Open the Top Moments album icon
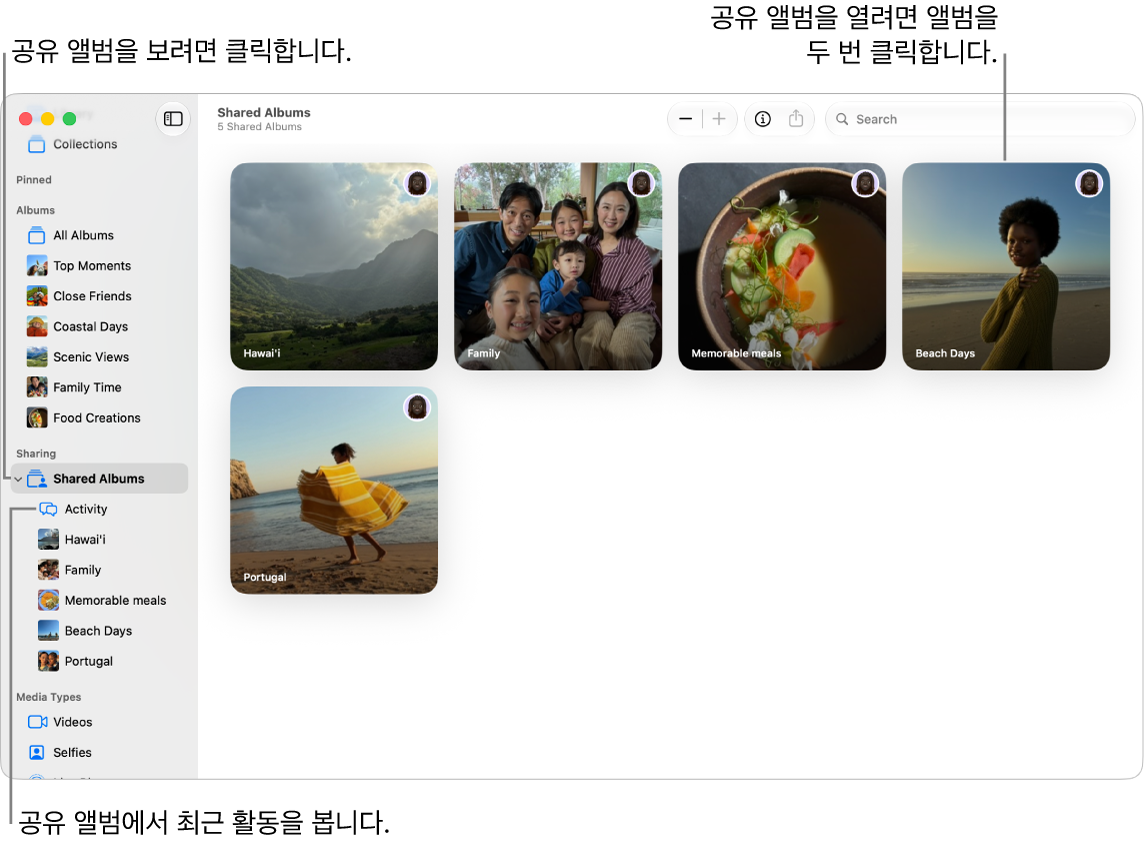Image resolution: width=1146 pixels, height=843 pixels. [x=37, y=265]
